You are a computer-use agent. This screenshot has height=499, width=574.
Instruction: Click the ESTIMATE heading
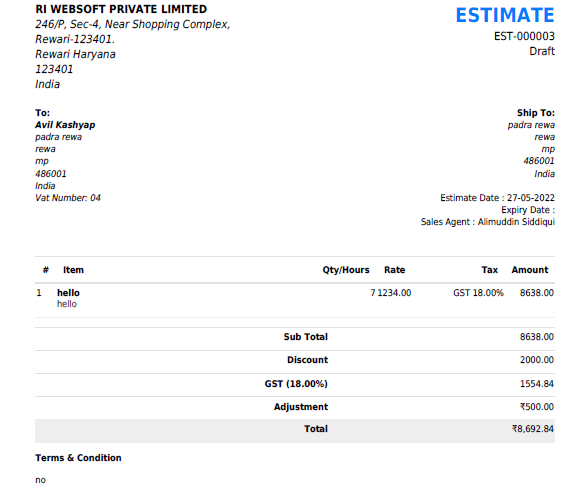tap(505, 15)
